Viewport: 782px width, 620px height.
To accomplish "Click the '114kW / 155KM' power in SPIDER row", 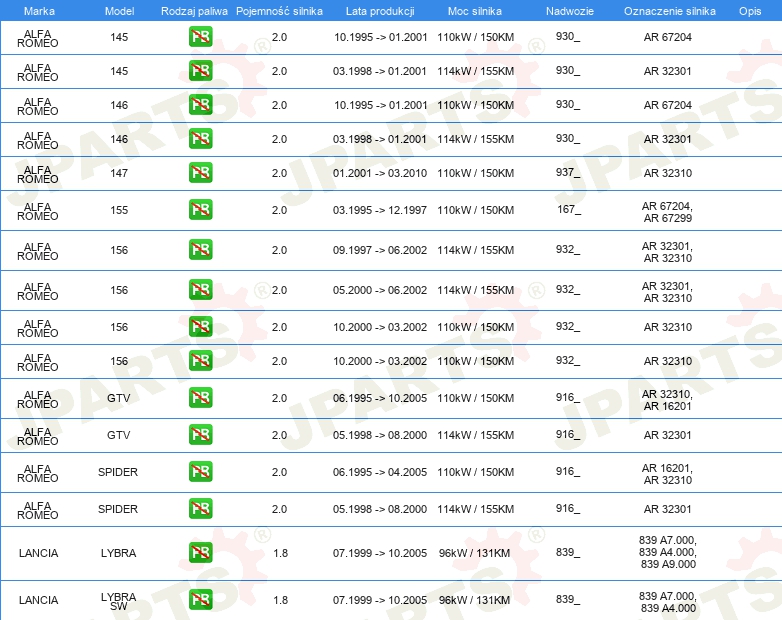I will 475,509.
